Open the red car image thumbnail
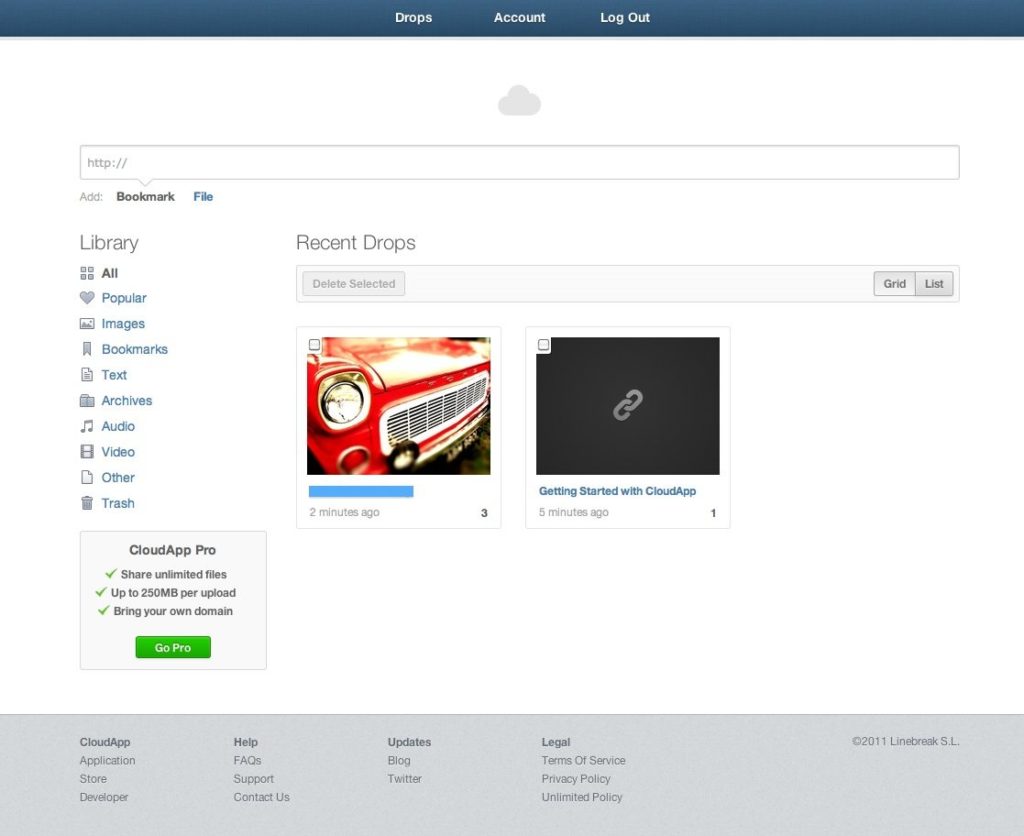Image resolution: width=1024 pixels, height=836 pixels. (x=398, y=406)
